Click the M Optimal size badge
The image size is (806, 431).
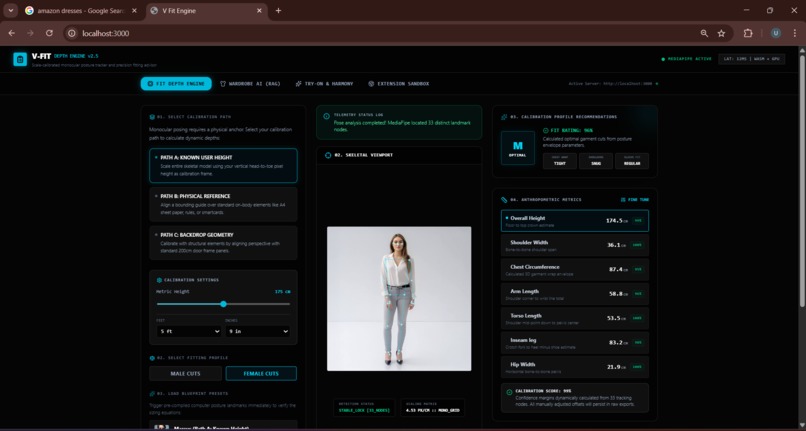click(518, 148)
